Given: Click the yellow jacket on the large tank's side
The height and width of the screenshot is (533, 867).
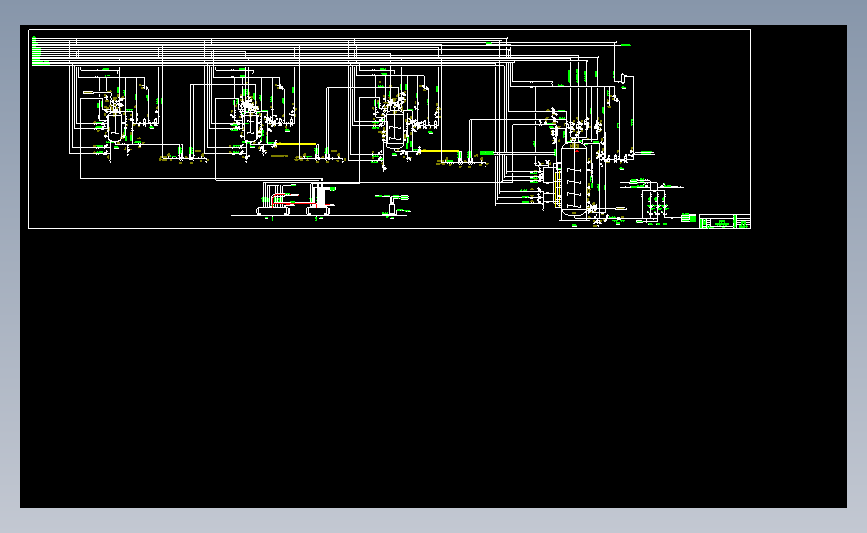Looking at the screenshot, I should click(x=558, y=189).
